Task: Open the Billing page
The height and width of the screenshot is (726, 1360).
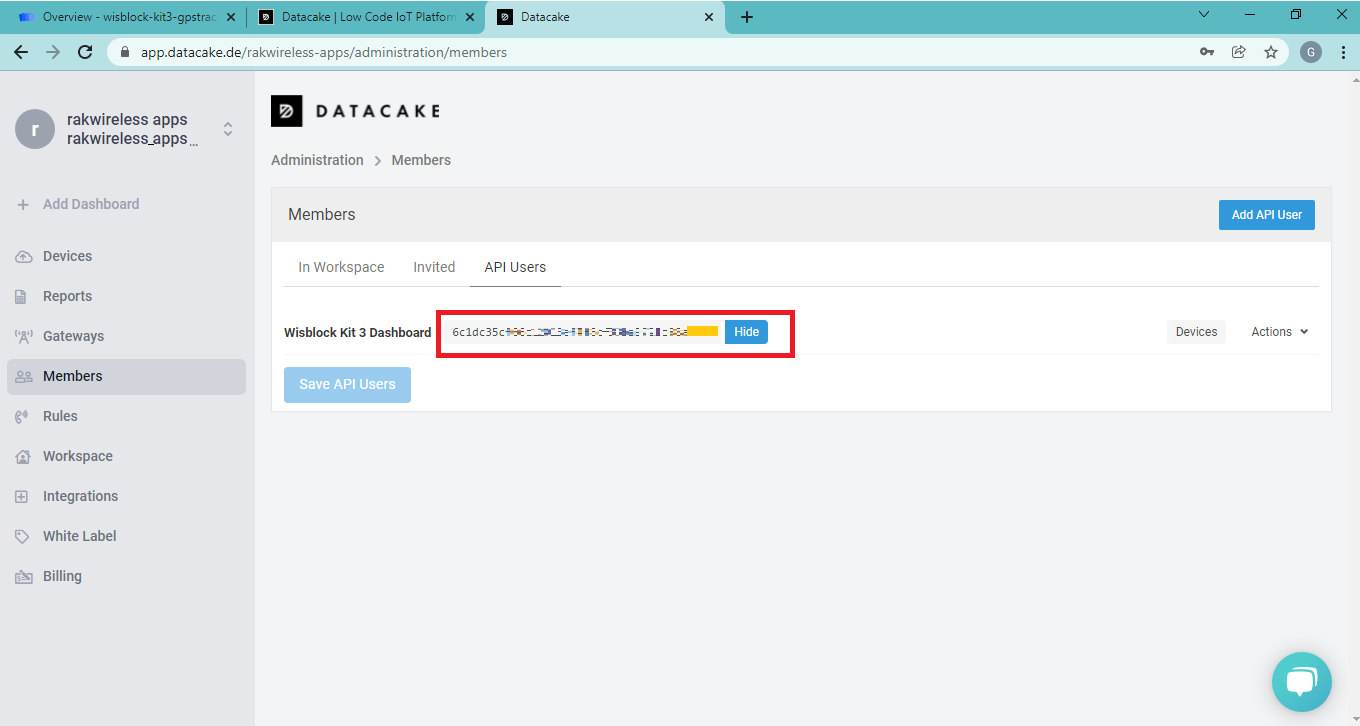Action: click(x=62, y=576)
